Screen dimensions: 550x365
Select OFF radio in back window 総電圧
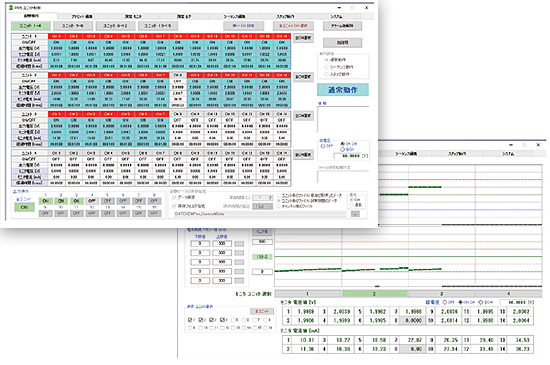coord(445,302)
